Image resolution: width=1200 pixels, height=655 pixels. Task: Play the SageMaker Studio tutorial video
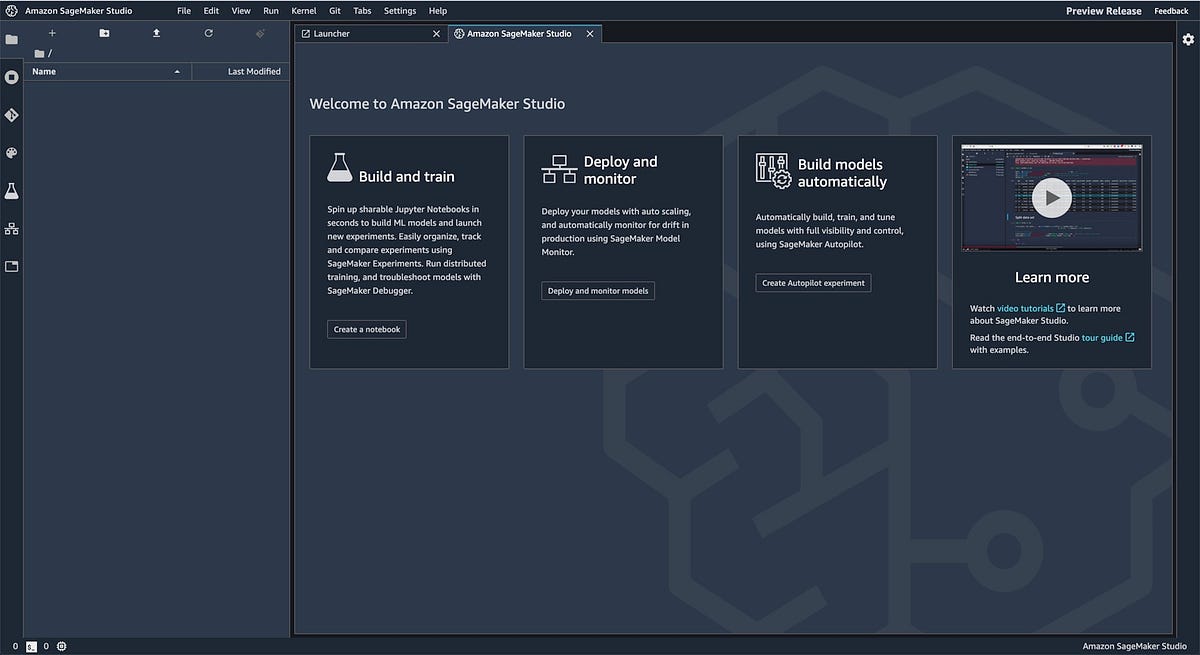pyautogui.click(x=1051, y=197)
